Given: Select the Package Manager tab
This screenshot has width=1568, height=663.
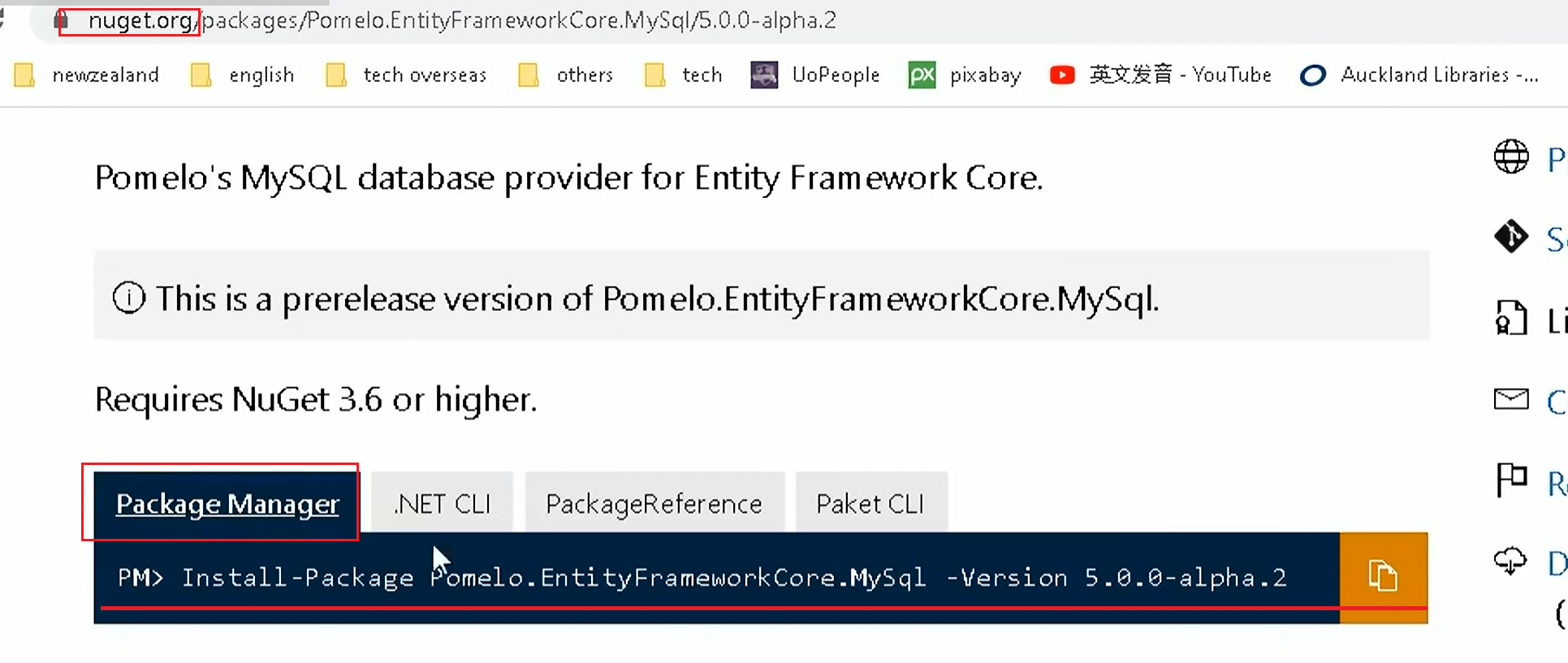Looking at the screenshot, I should coord(227,504).
